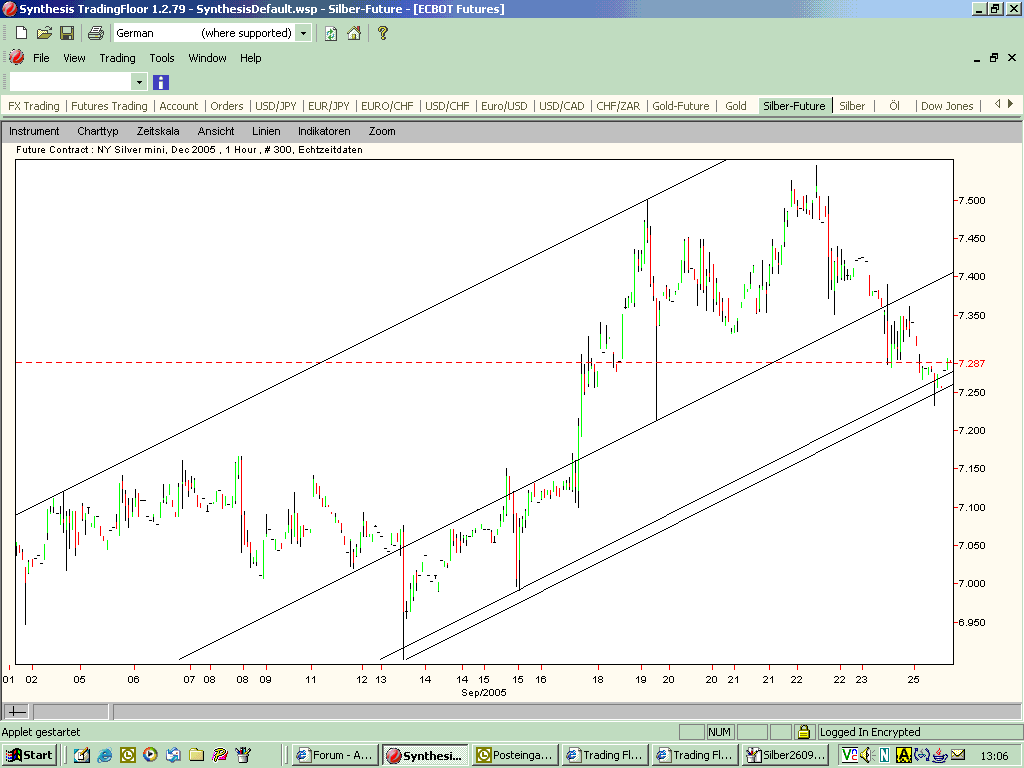Viewport: 1024px width, 768px height.
Task: Open the Gold-Future tab
Action: (x=680, y=106)
